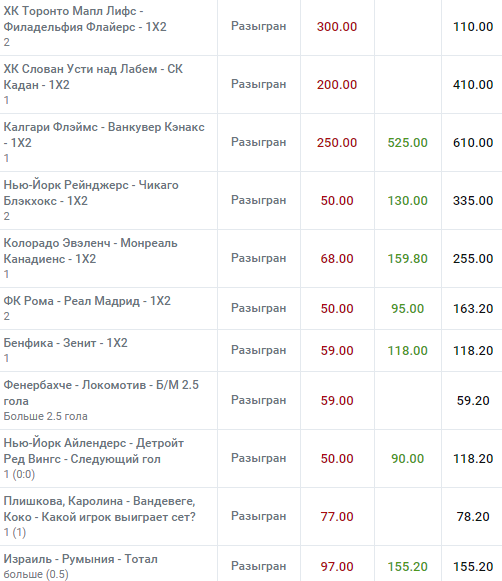Click the 610.00 balance value
This screenshot has width=502, height=581.
point(473,143)
